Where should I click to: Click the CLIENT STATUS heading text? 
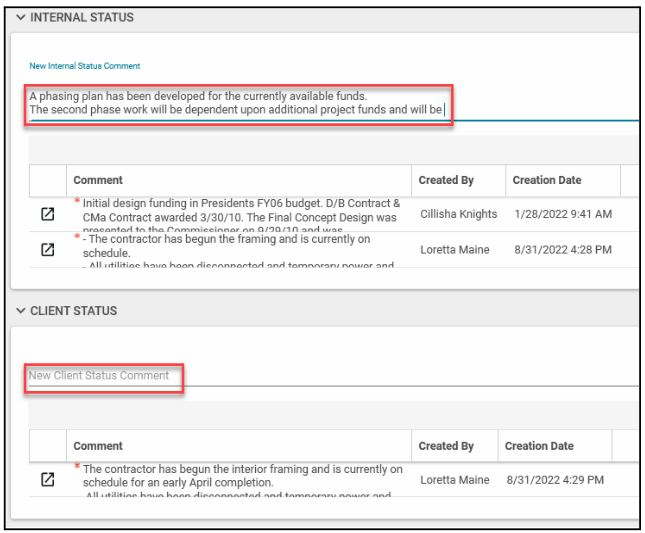coord(74,311)
